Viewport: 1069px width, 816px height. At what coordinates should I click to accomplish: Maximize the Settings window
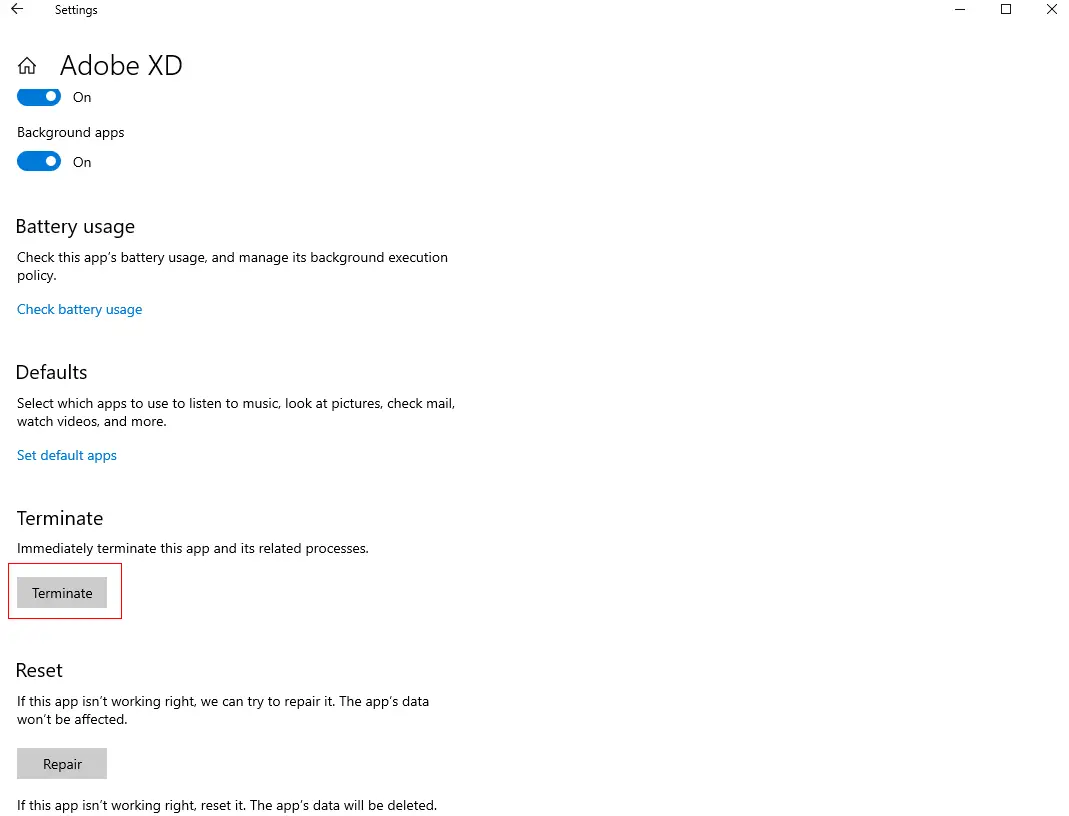pyautogui.click(x=1006, y=10)
